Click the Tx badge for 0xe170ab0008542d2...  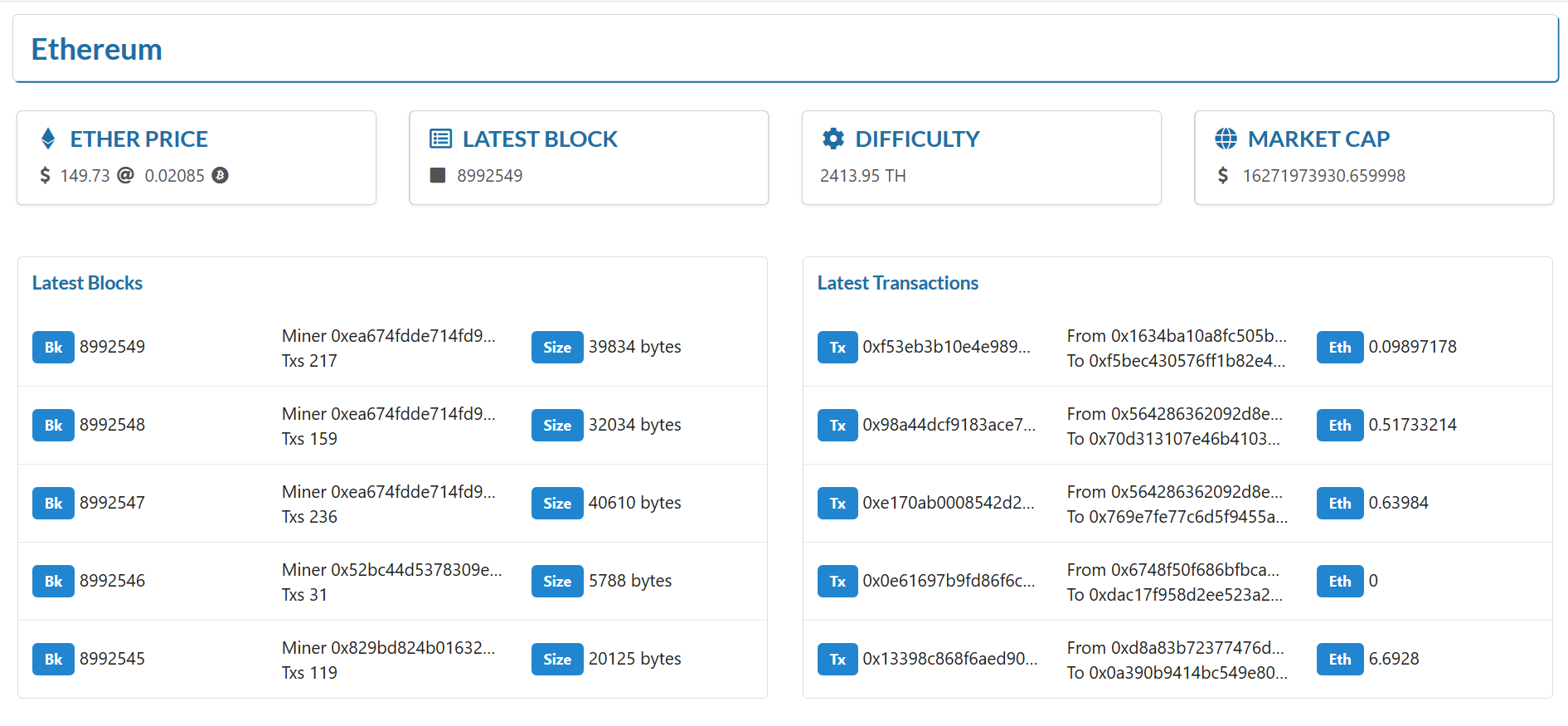point(837,503)
